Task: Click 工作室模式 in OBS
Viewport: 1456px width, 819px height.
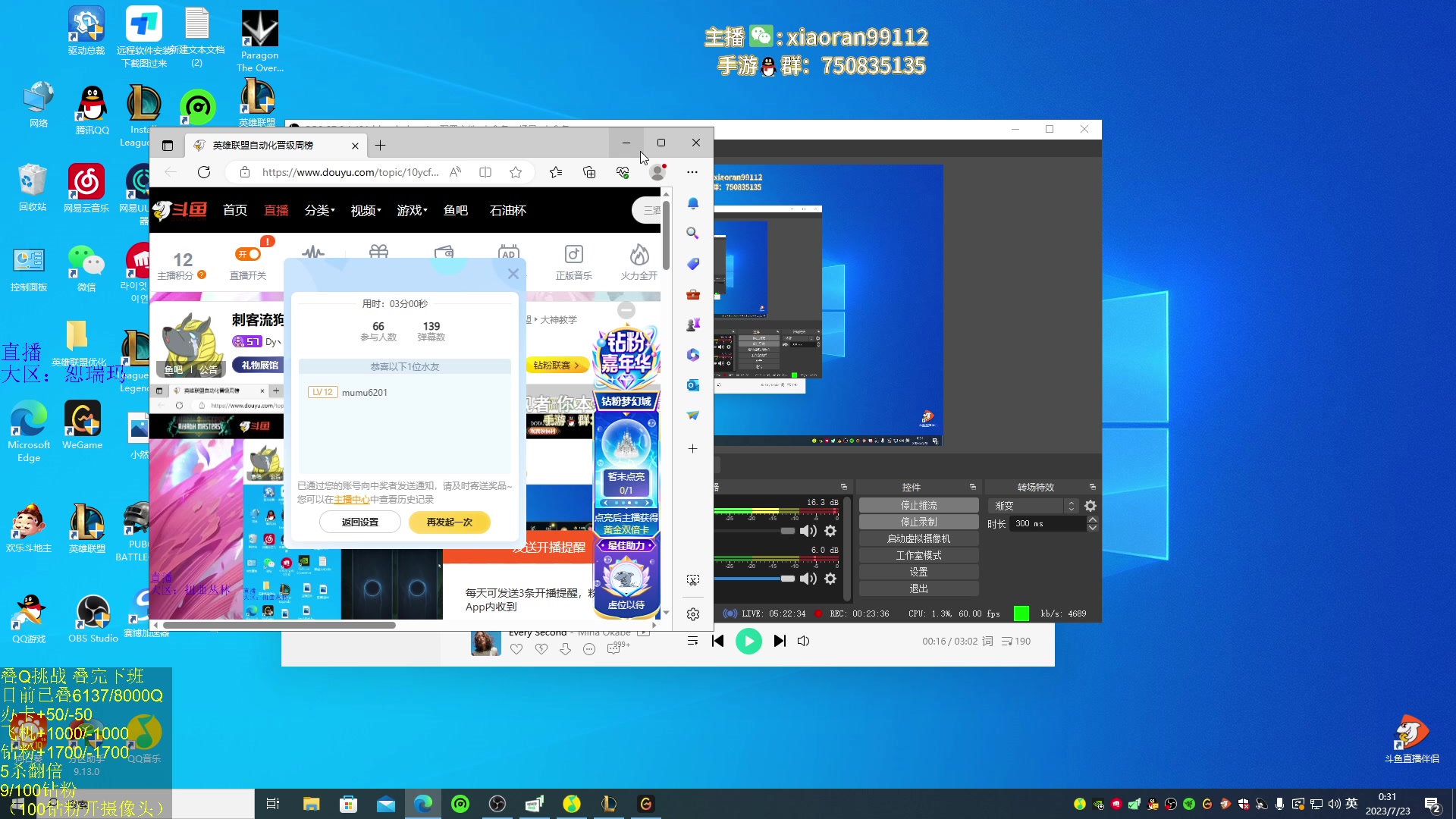Action: (x=919, y=556)
